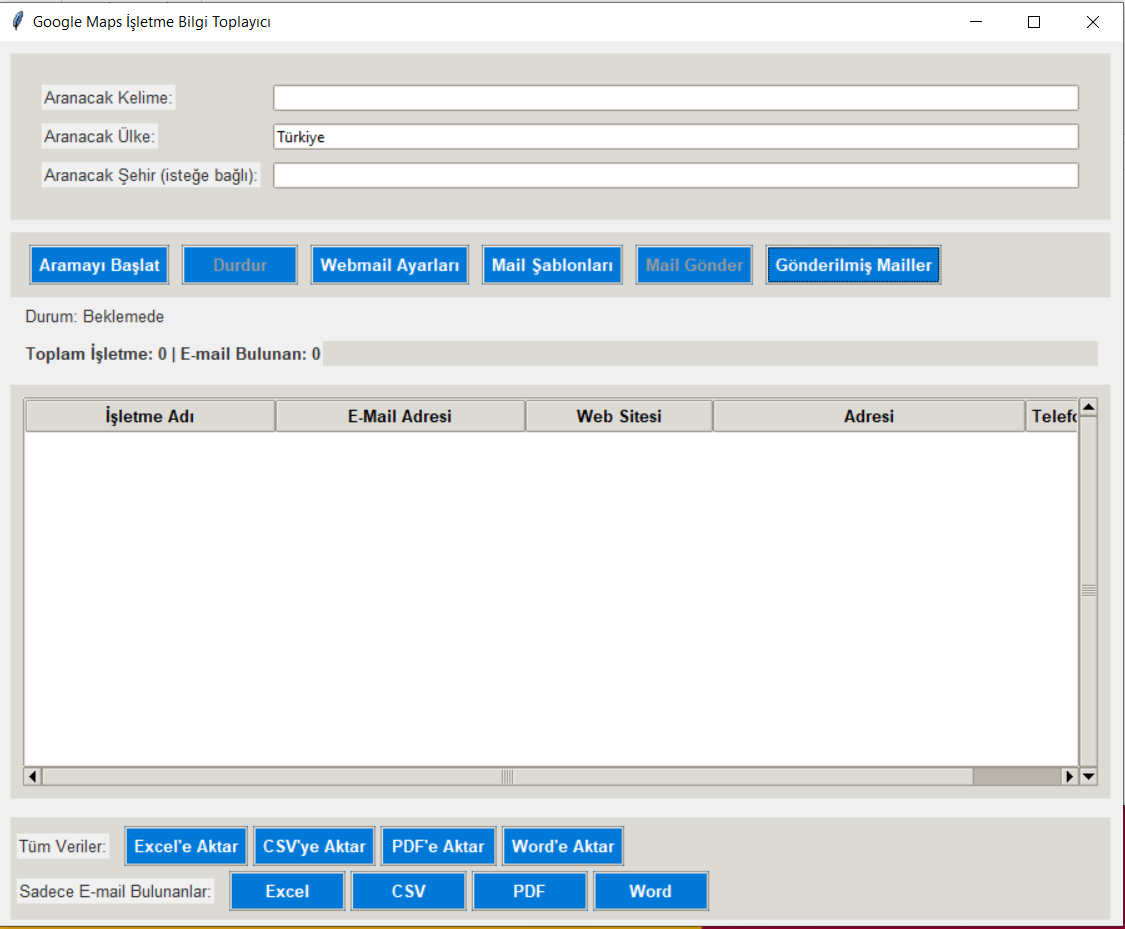Click the vertical scrollbar up arrow
This screenshot has width=1125, height=929.
pos(1088,407)
